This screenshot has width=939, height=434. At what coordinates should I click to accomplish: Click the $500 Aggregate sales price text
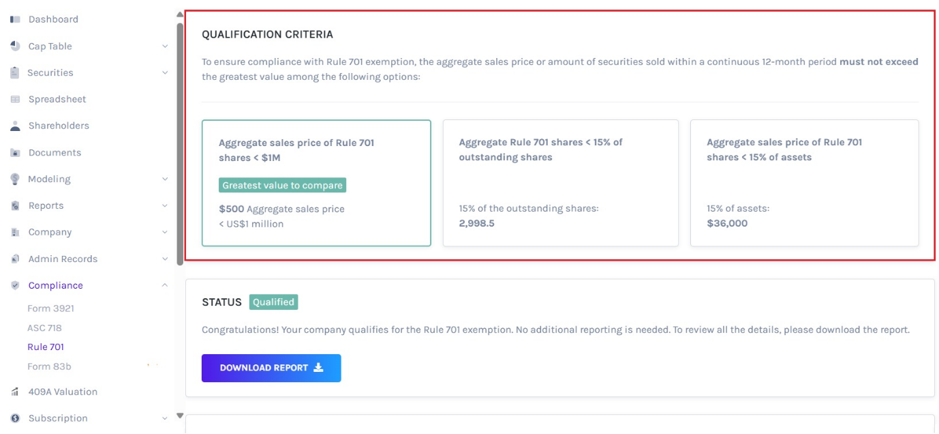point(281,209)
